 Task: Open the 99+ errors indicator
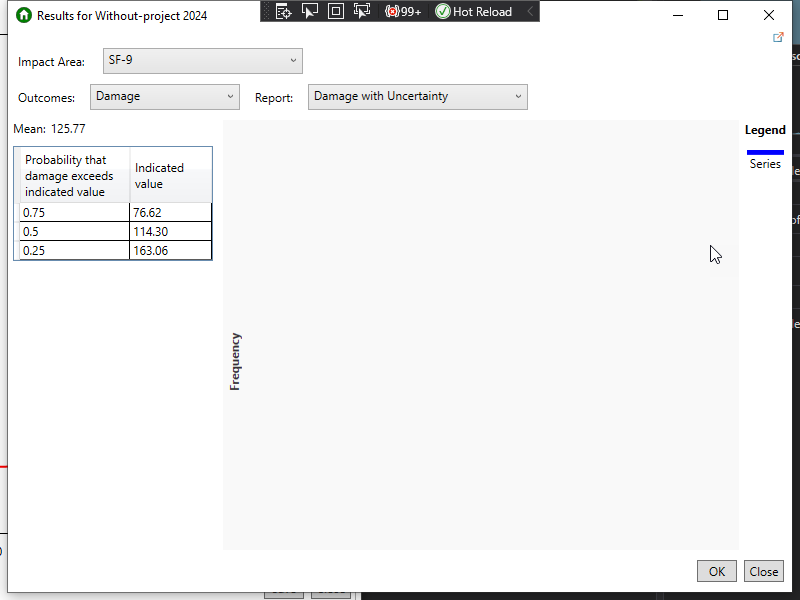[402, 12]
